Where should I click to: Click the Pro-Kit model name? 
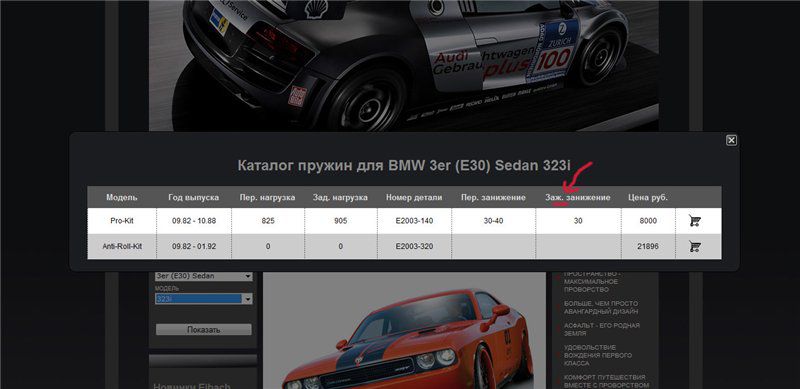click(x=122, y=221)
